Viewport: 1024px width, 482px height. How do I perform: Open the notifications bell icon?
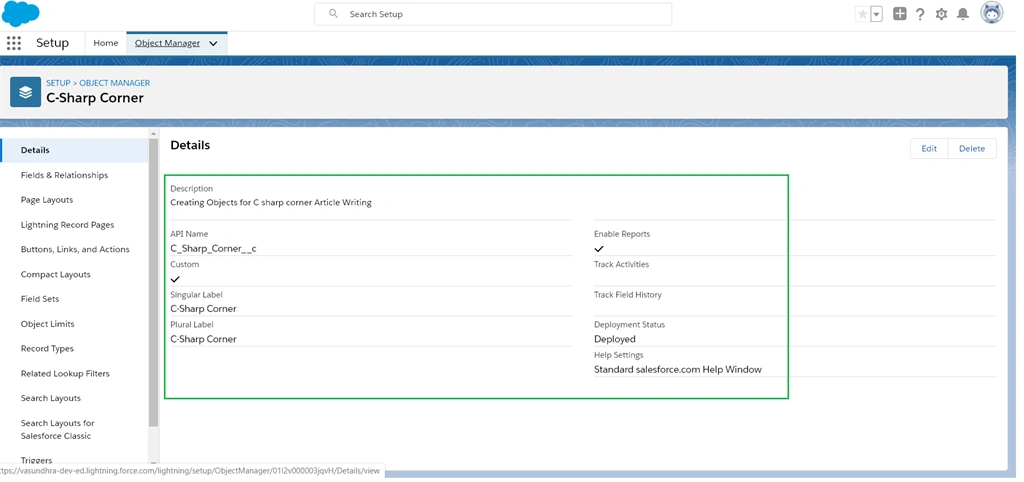[x=963, y=14]
